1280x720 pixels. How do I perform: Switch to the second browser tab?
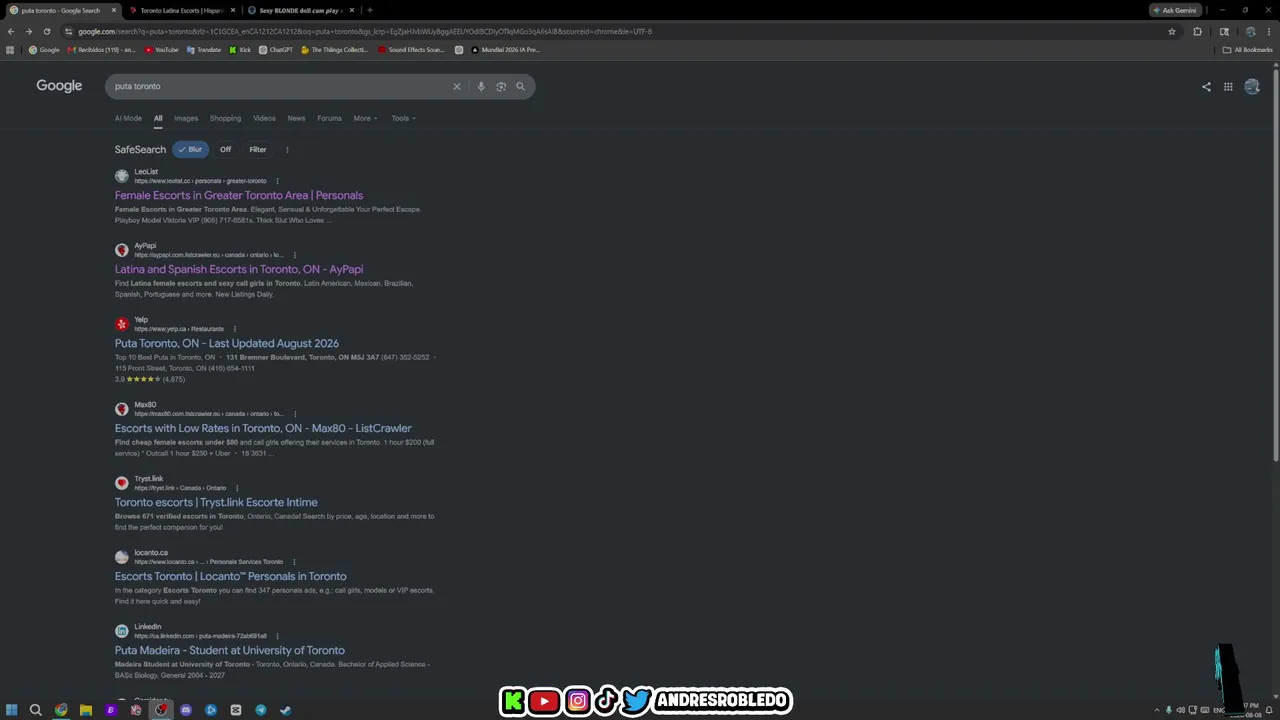(180, 10)
